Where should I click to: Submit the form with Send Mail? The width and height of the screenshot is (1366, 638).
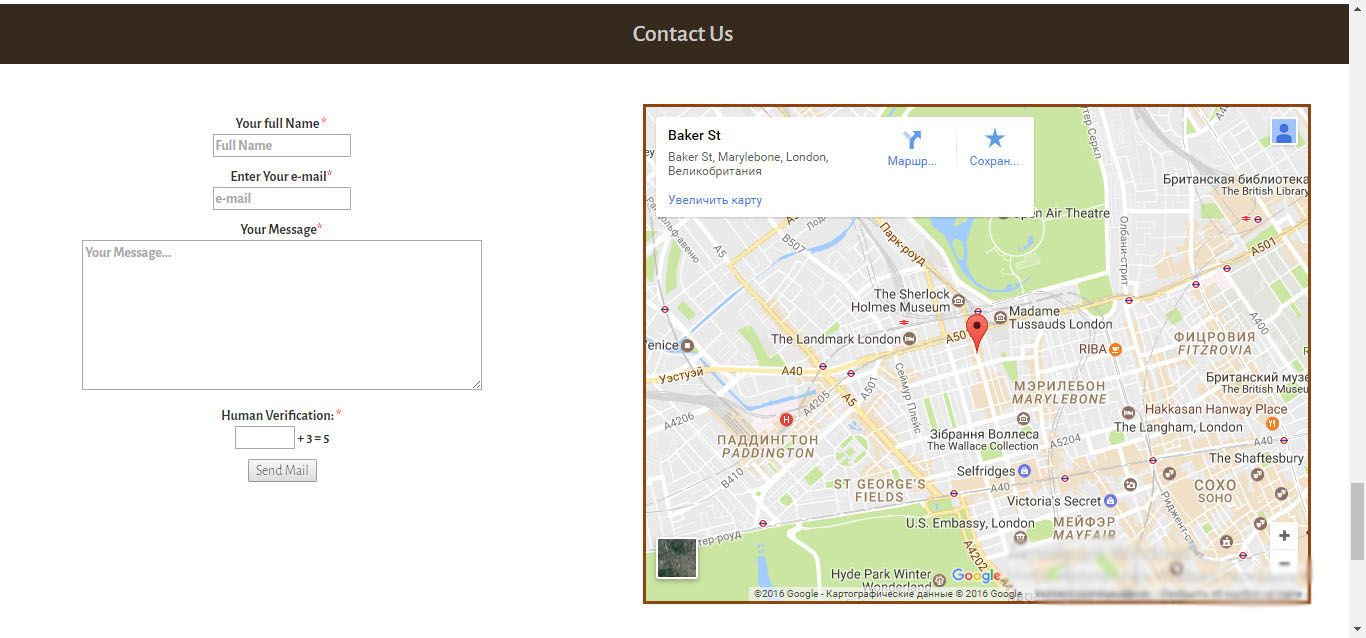point(282,470)
